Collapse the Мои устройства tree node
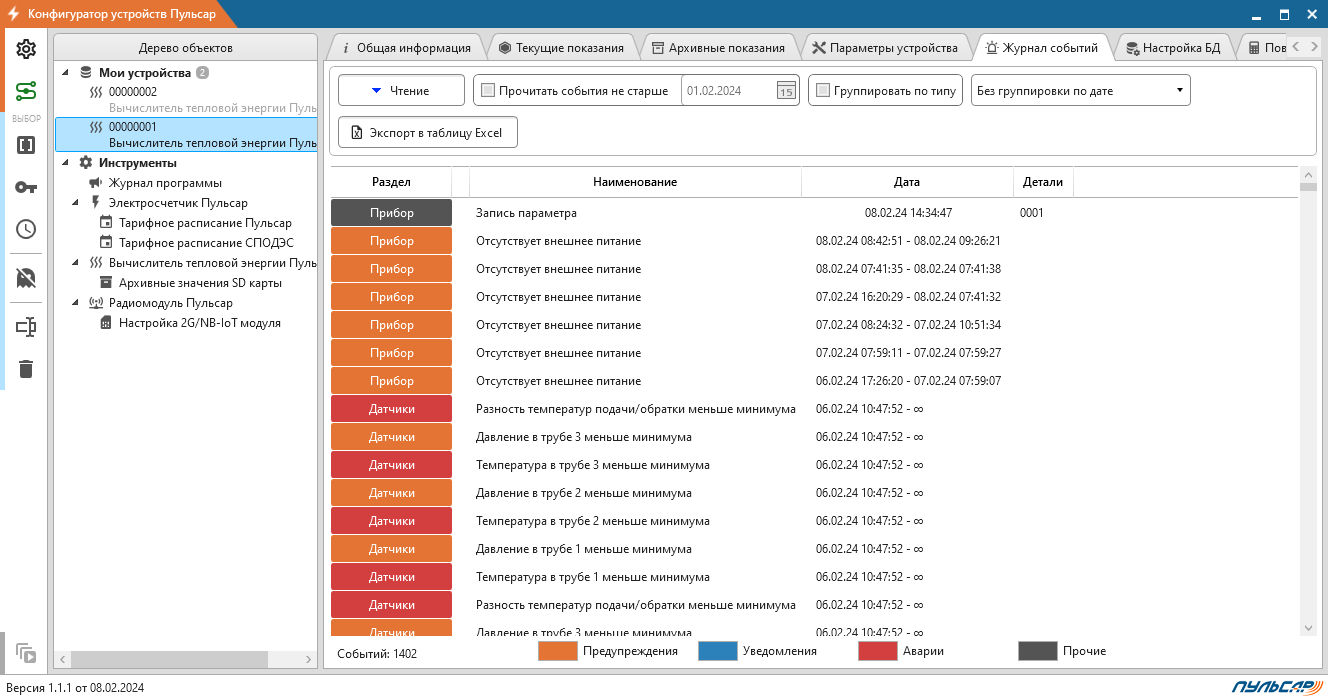This screenshot has height=700, width=1328. pos(66,73)
